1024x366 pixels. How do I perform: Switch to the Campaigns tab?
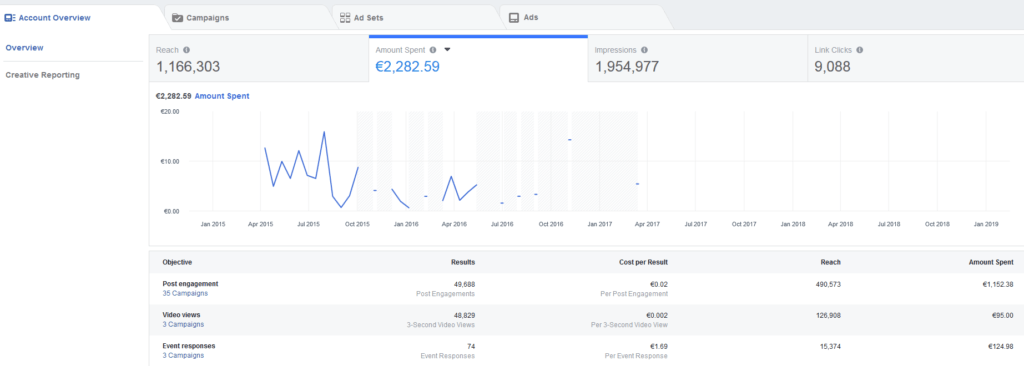(248, 18)
